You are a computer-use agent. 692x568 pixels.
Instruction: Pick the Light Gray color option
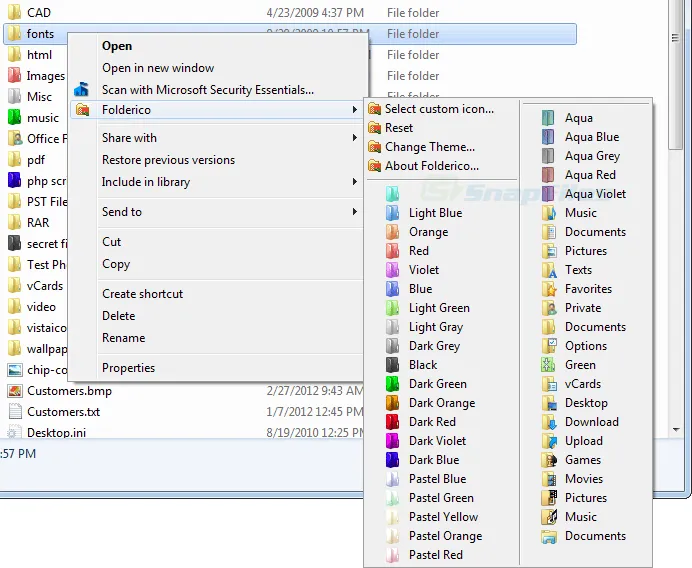pos(436,327)
